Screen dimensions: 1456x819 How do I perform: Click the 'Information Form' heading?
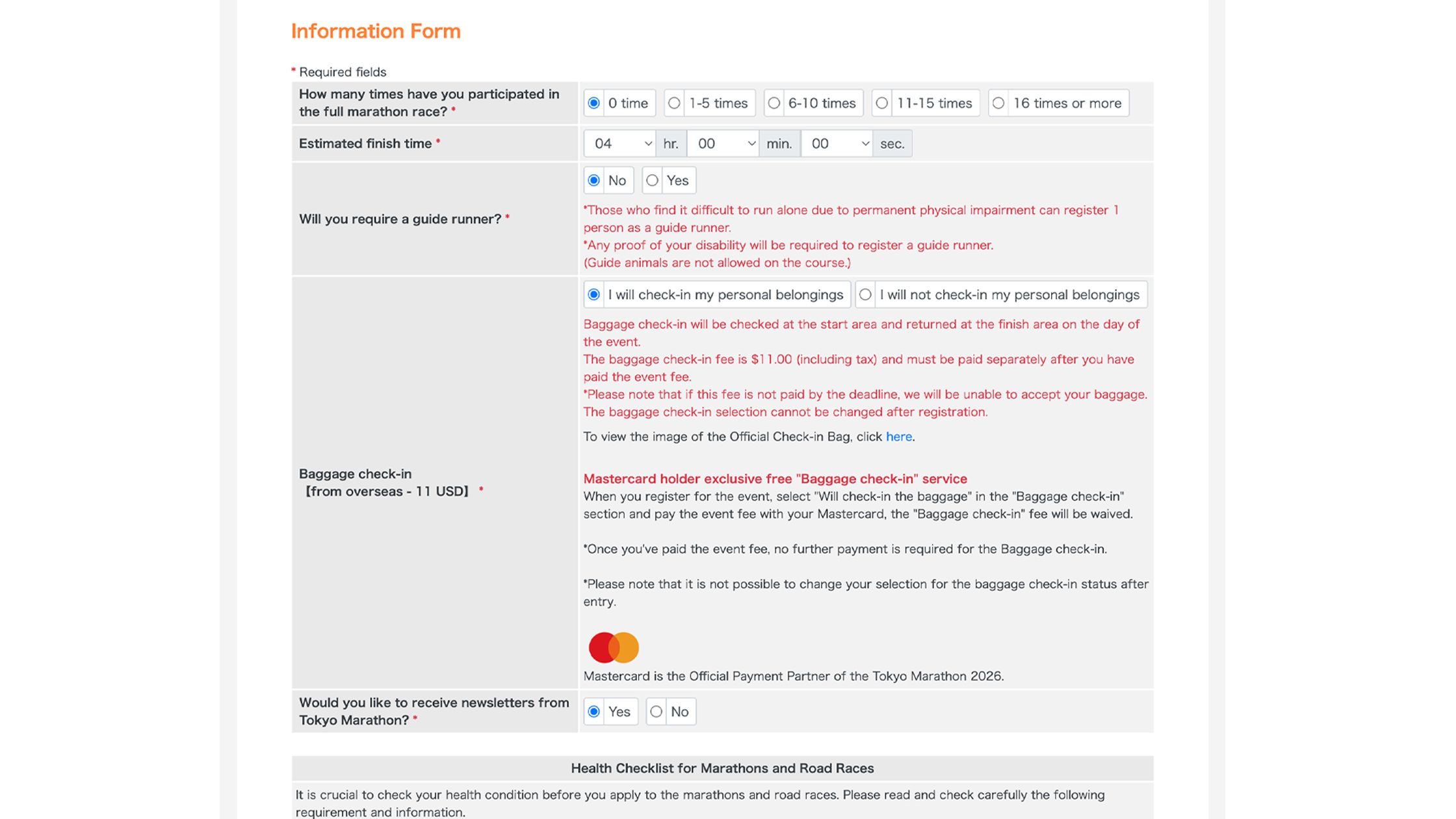375,31
